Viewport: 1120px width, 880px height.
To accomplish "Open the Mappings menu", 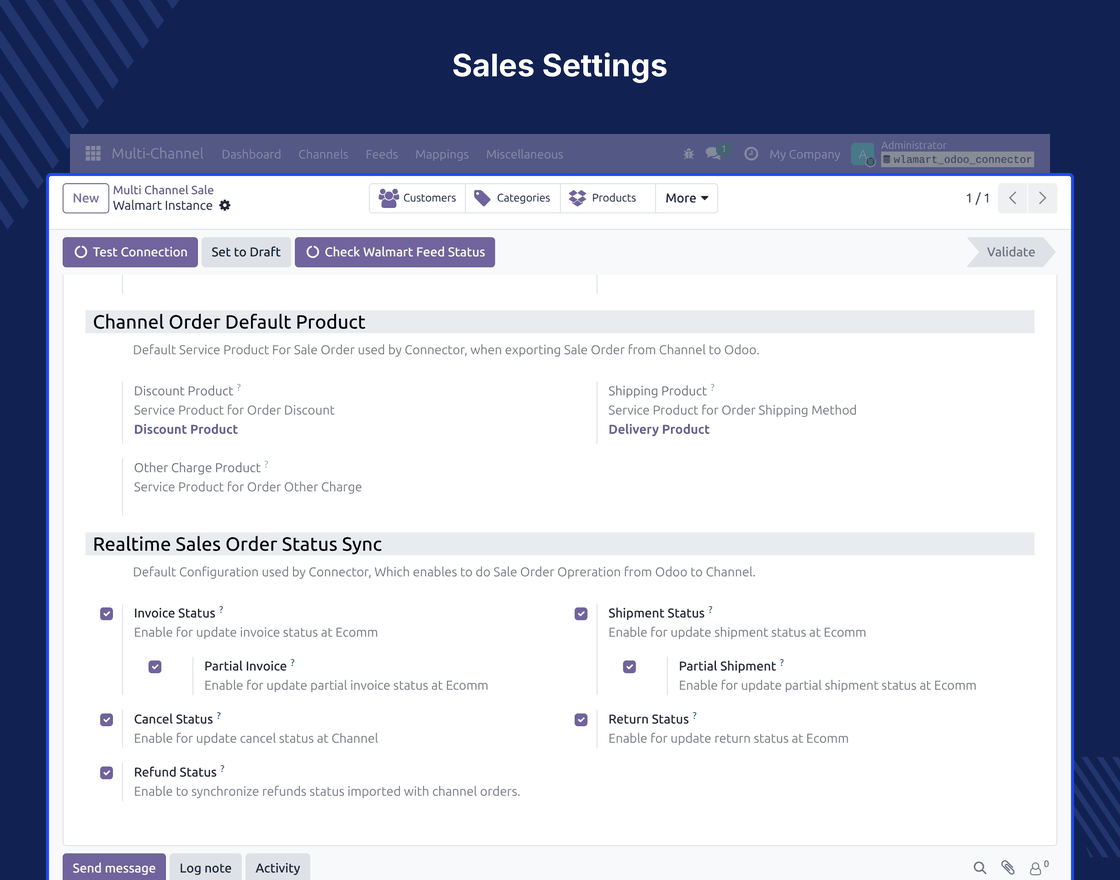I will 441,154.
